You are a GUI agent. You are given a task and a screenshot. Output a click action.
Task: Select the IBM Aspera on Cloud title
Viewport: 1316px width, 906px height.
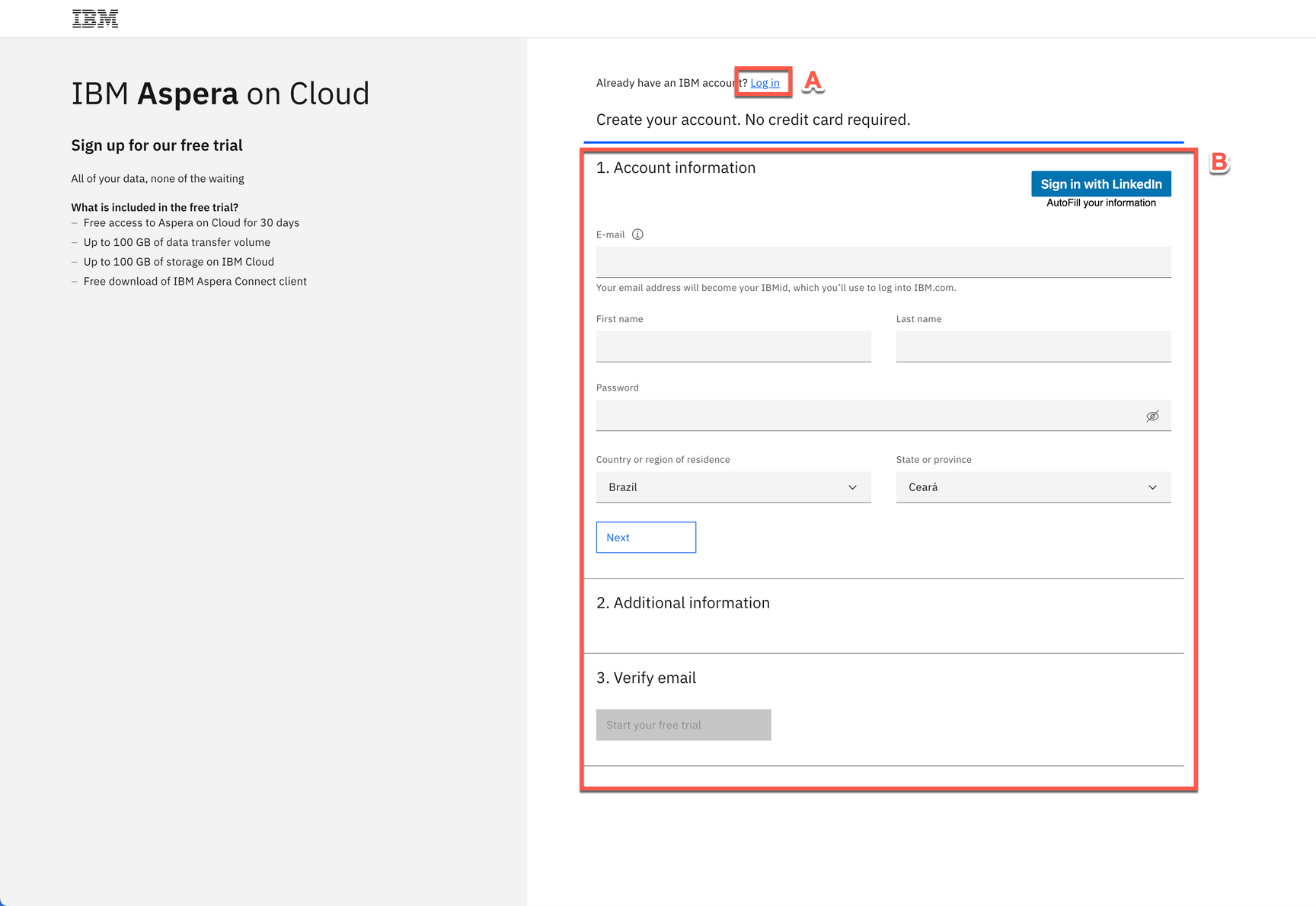pos(220,93)
